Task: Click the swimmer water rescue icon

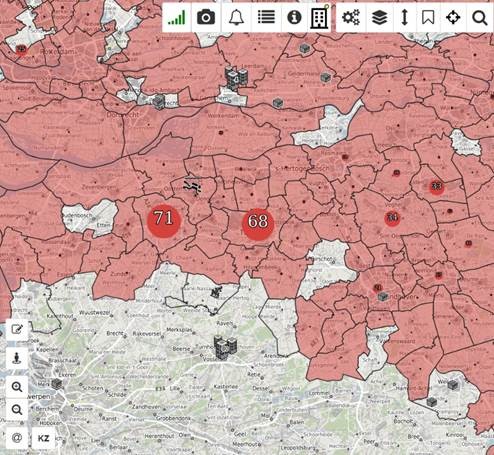Action: (x=192, y=187)
